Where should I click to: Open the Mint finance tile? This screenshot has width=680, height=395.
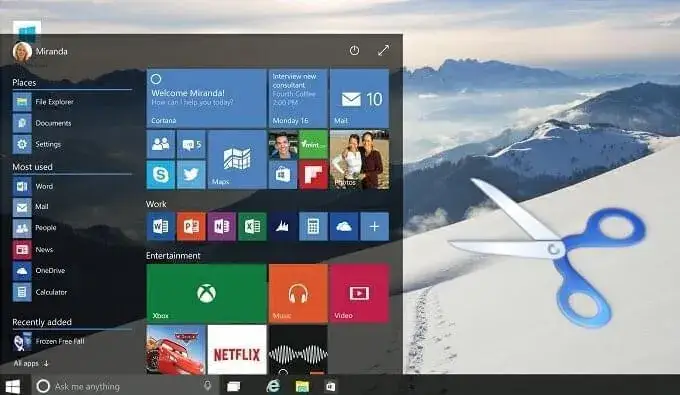(x=313, y=144)
